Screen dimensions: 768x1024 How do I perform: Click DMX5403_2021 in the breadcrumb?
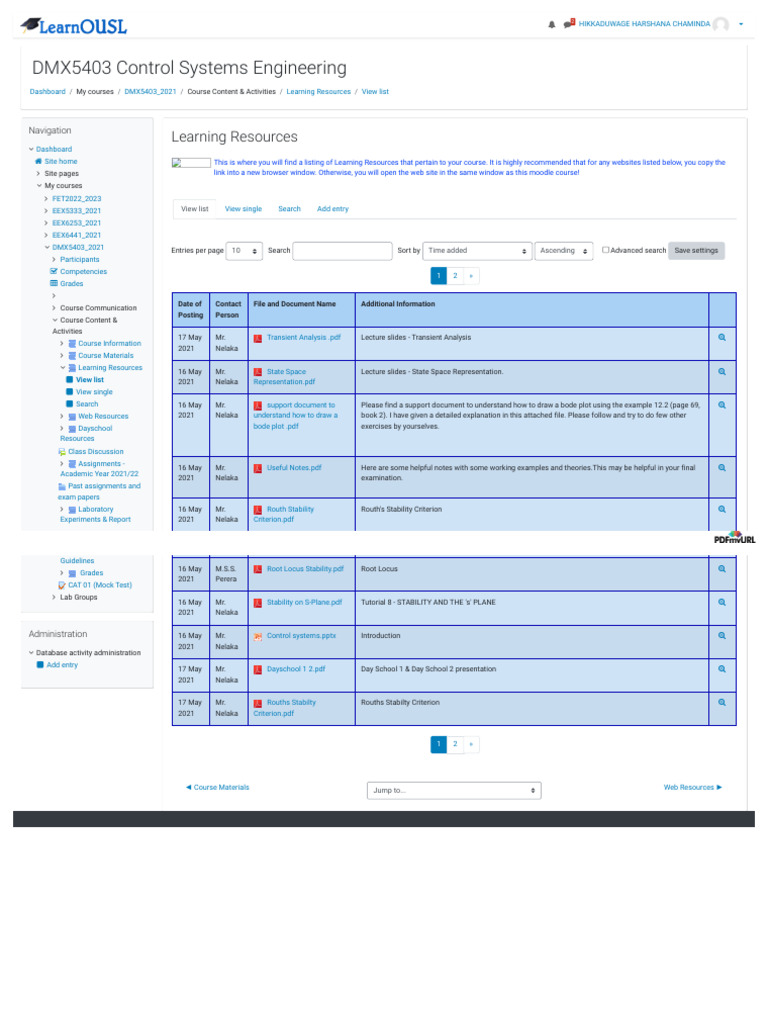coord(150,91)
